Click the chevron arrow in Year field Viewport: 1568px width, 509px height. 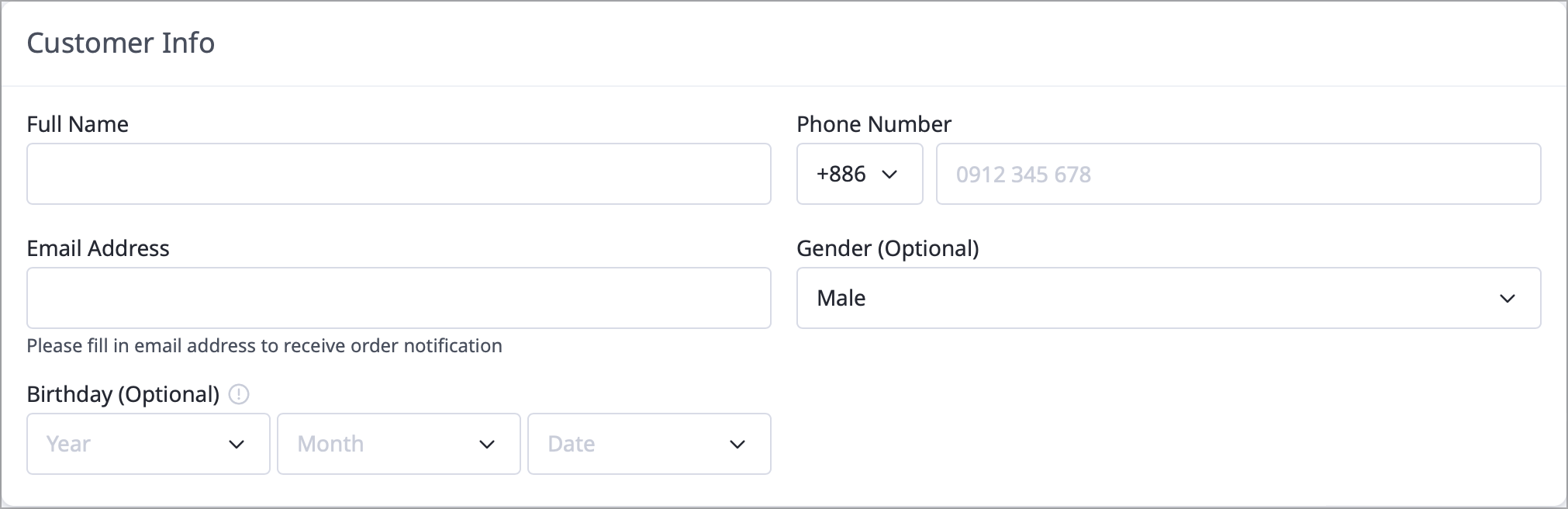(x=237, y=445)
